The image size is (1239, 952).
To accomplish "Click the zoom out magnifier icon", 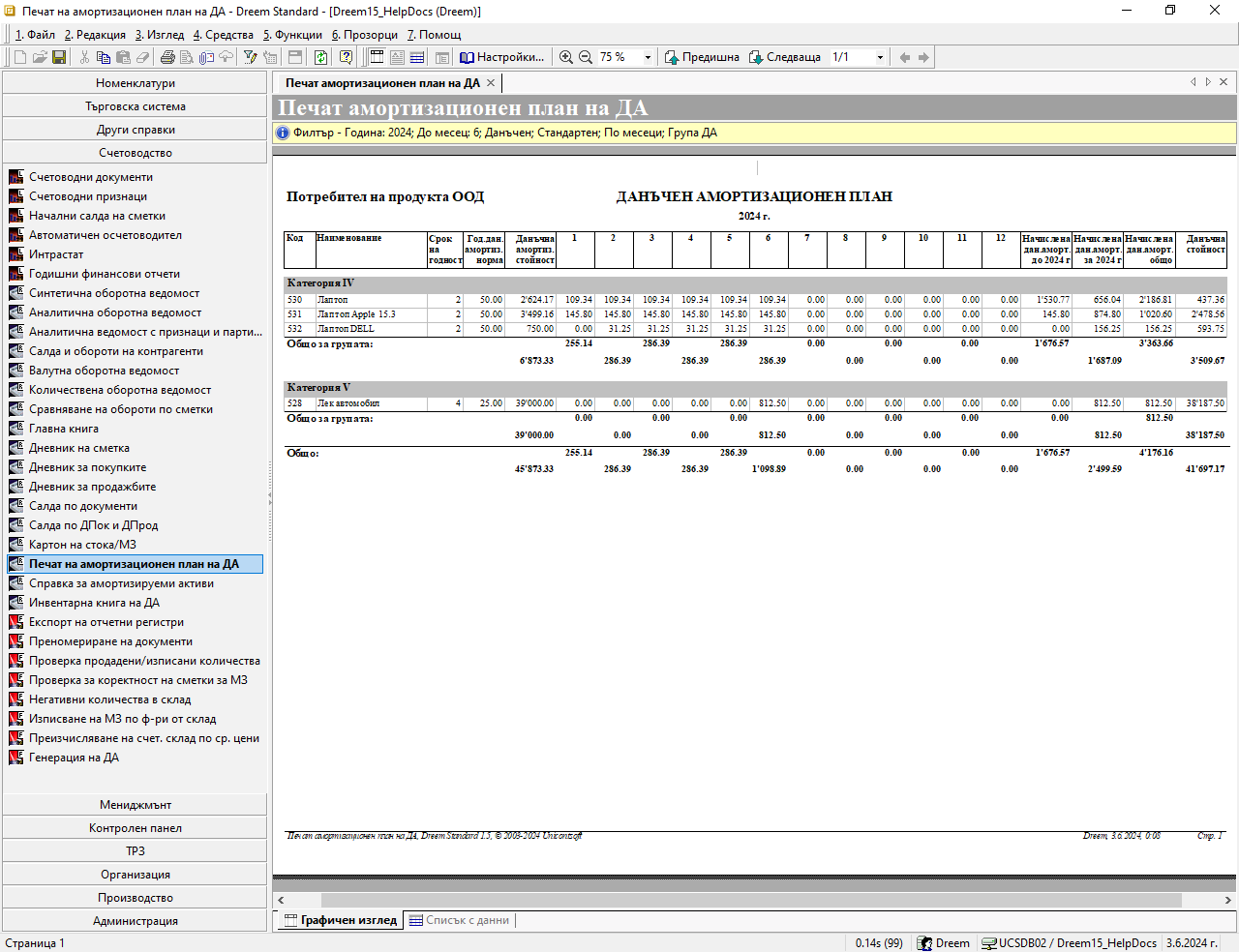I will coord(586,57).
